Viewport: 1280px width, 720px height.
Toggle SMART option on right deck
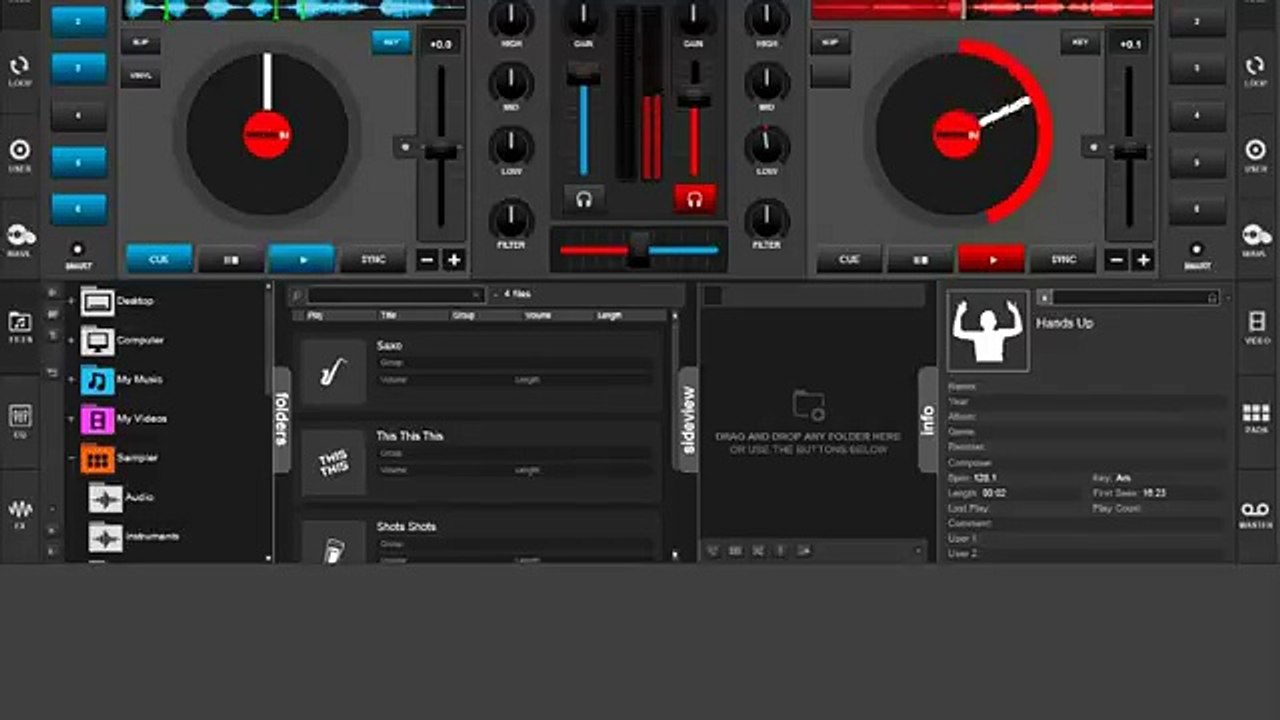(1196, 254)
